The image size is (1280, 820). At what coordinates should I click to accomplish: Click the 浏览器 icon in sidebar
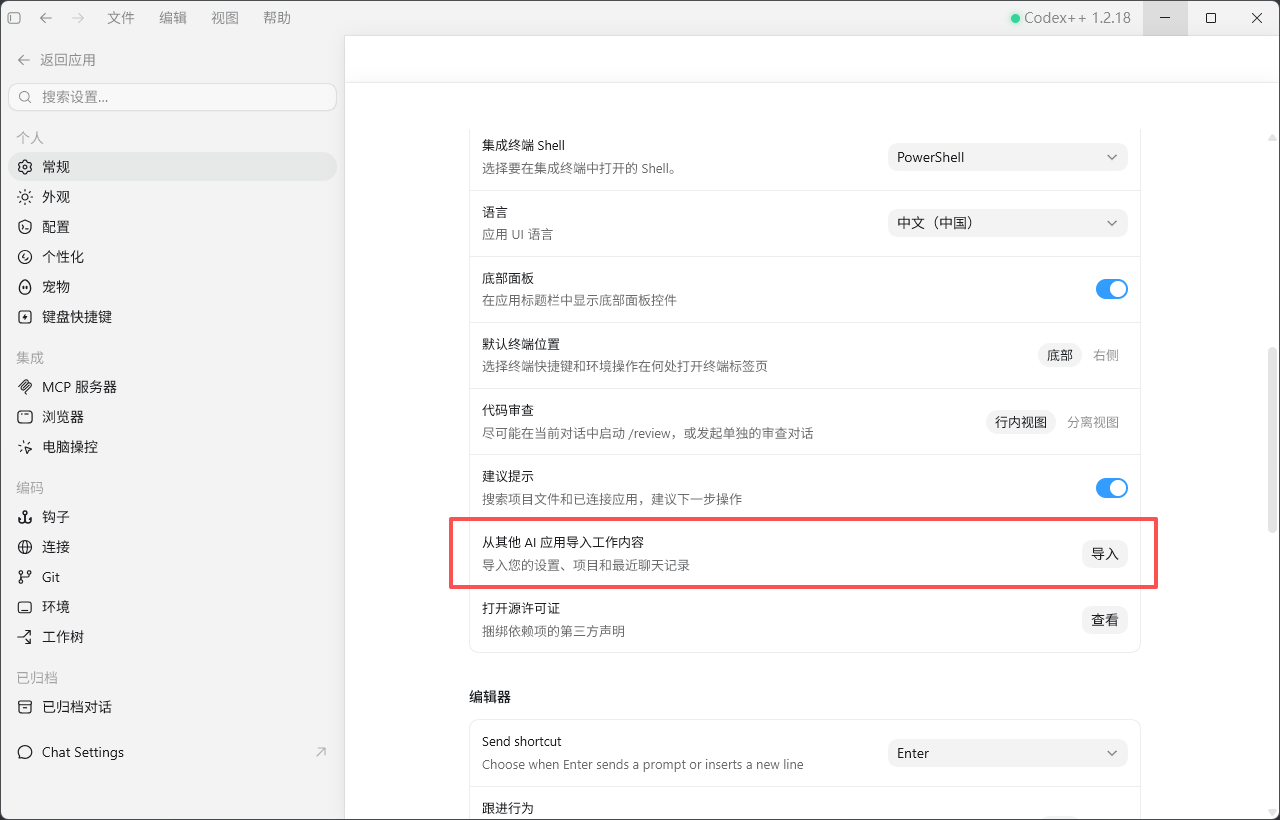coord(25,417)
